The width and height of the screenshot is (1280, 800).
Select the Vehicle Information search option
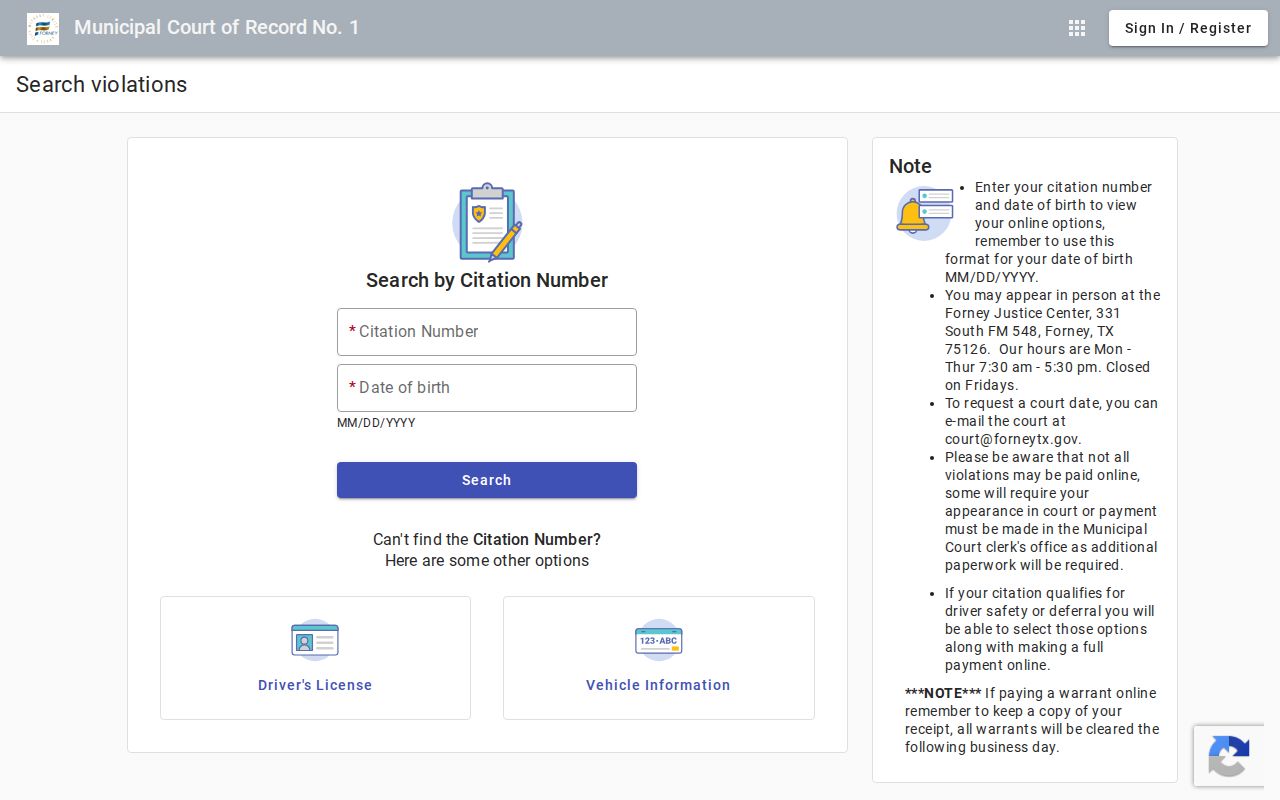tap(659, 658)
